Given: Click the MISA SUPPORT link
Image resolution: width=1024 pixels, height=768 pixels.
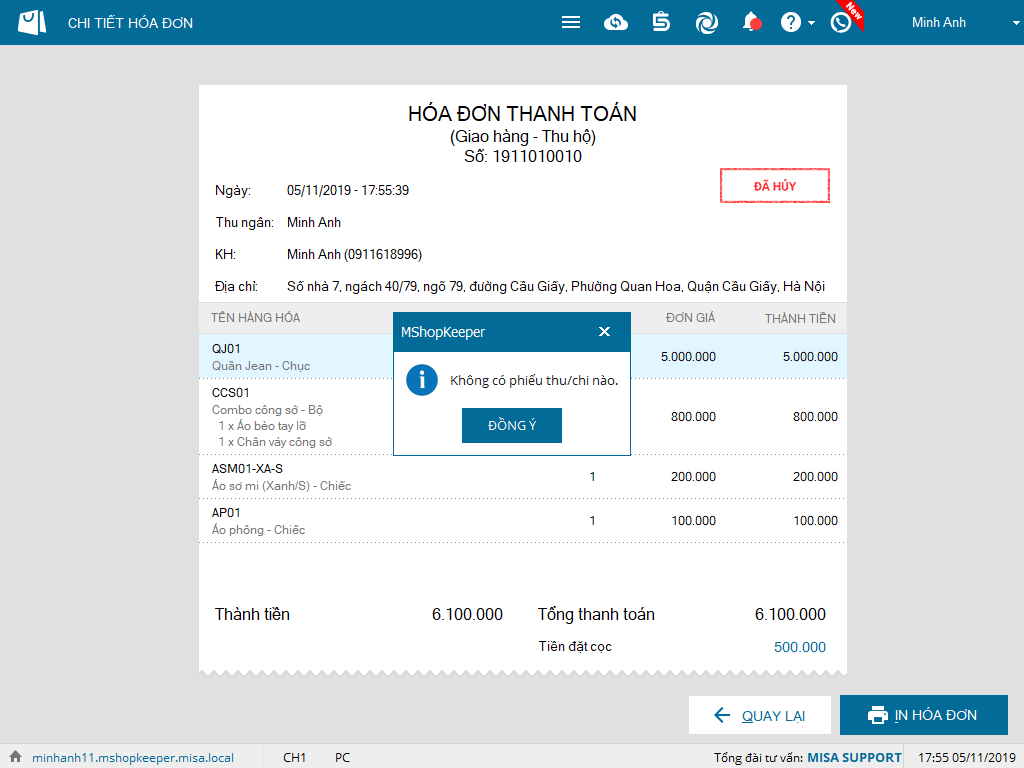Looking at the screenshot, I should (x=854, y=758).
